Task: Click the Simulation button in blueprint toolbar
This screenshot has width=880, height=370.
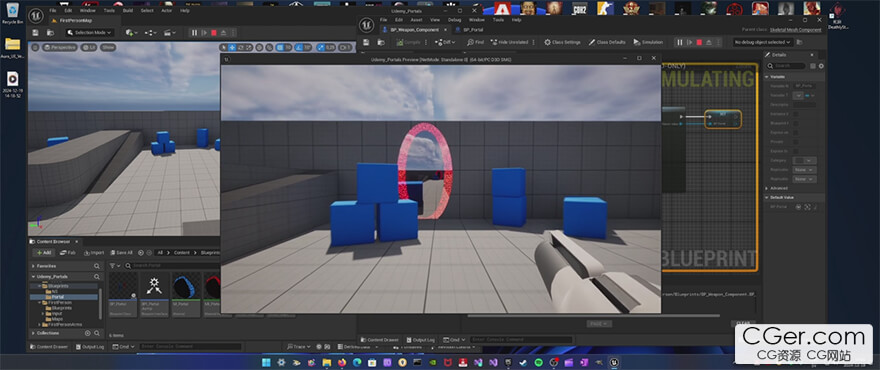Action: coord(648,42)
